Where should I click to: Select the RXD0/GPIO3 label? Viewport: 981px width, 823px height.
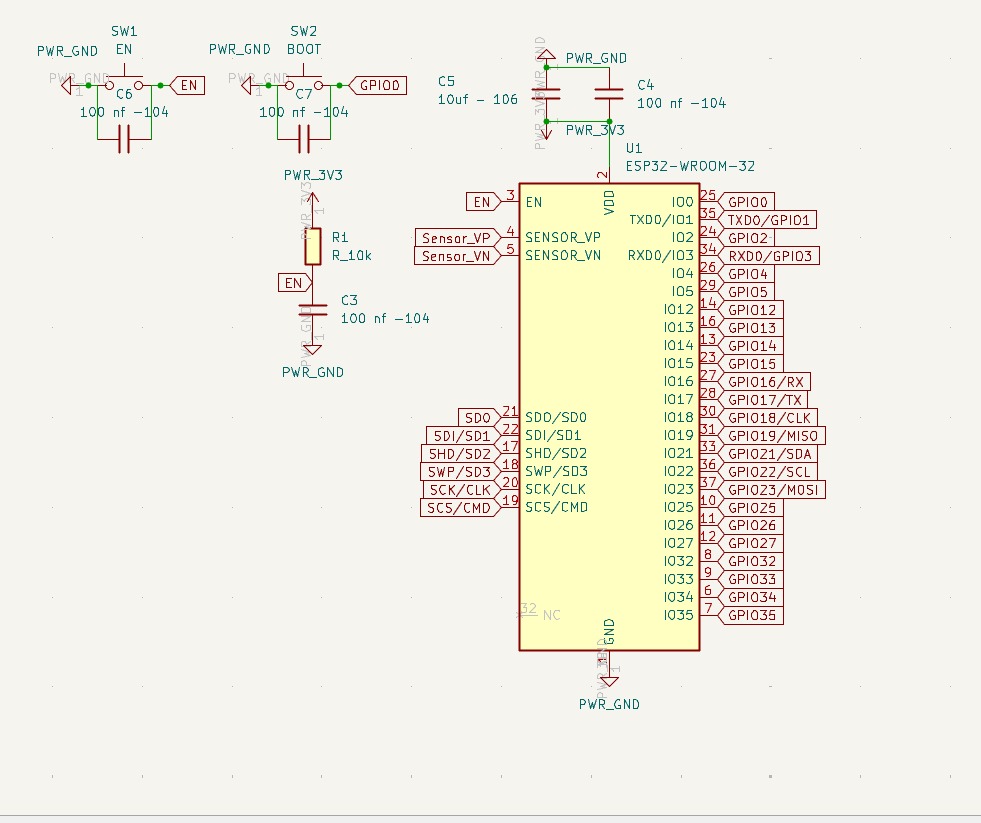point(768,256)
